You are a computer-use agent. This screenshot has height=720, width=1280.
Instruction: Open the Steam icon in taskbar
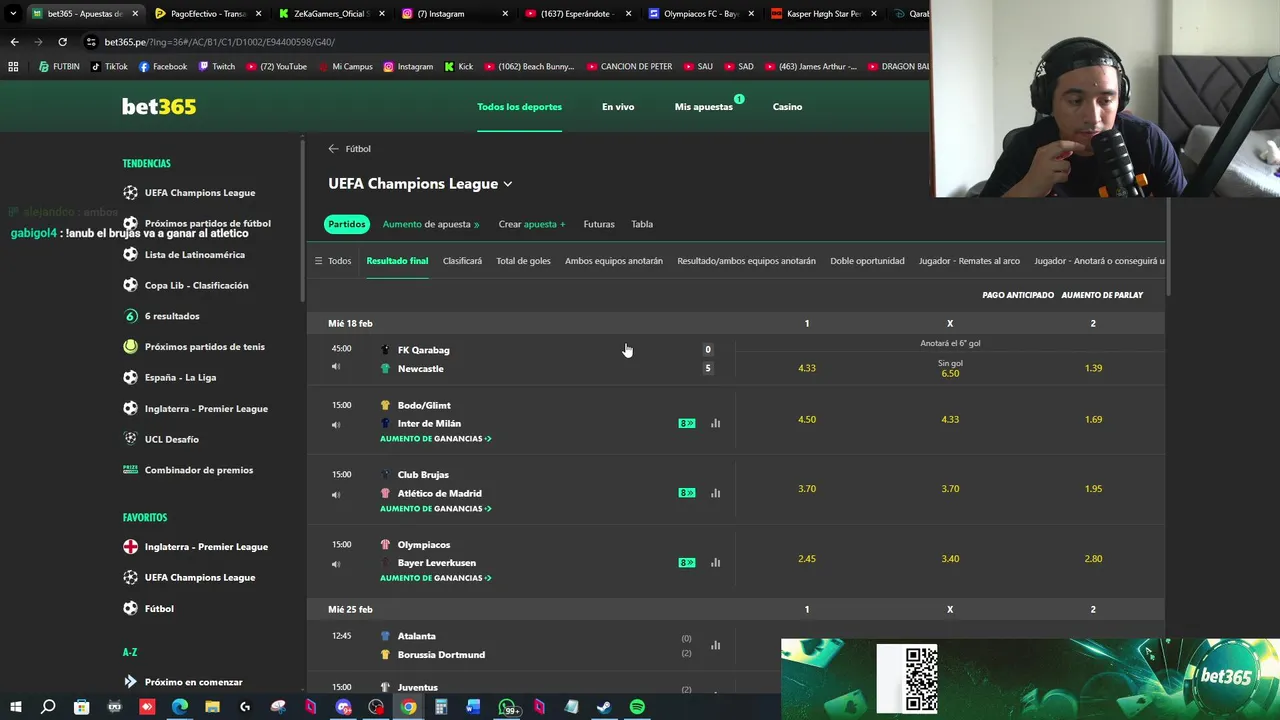(x=604, y=707)
